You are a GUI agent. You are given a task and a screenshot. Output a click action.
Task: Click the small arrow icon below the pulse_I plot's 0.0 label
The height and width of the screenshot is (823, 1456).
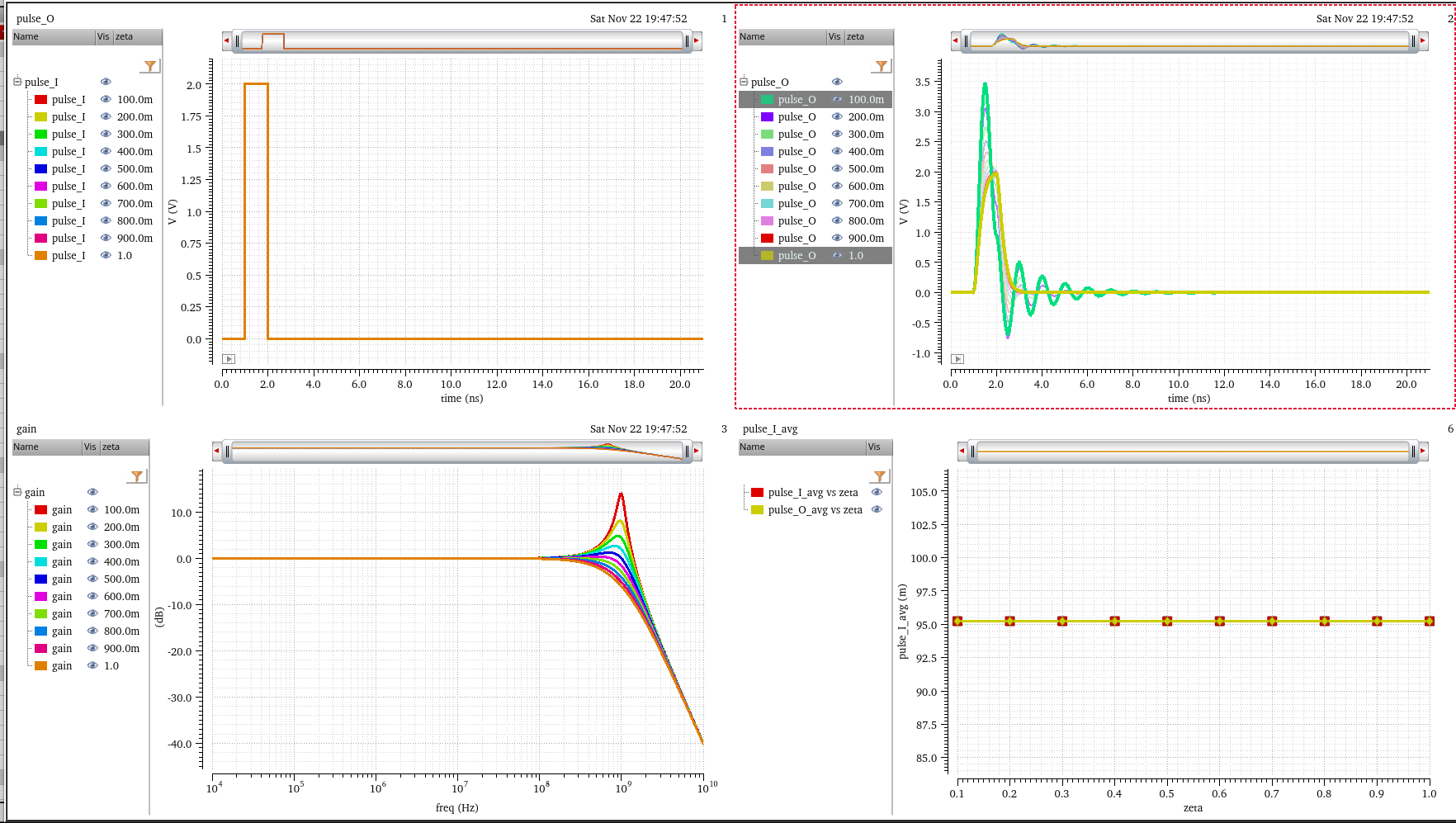point(229,359)
